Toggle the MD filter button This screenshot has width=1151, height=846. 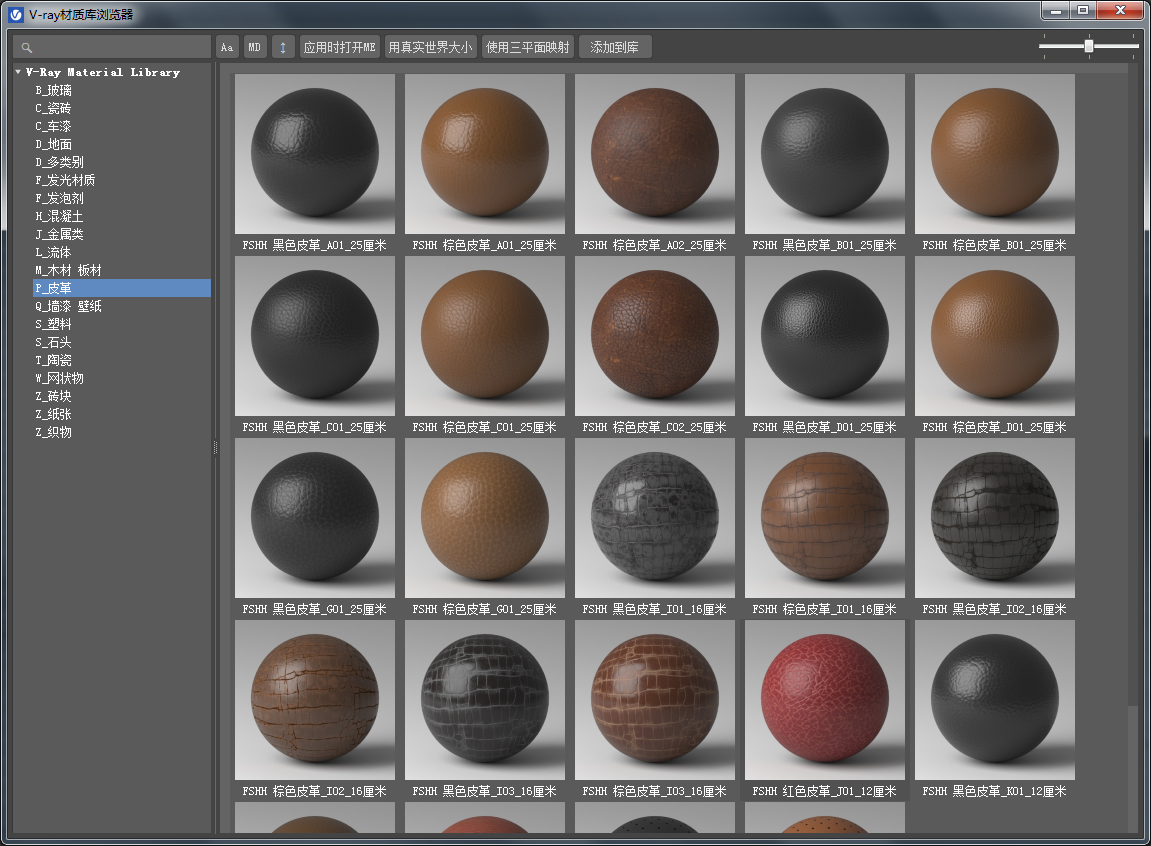[255, 48]
